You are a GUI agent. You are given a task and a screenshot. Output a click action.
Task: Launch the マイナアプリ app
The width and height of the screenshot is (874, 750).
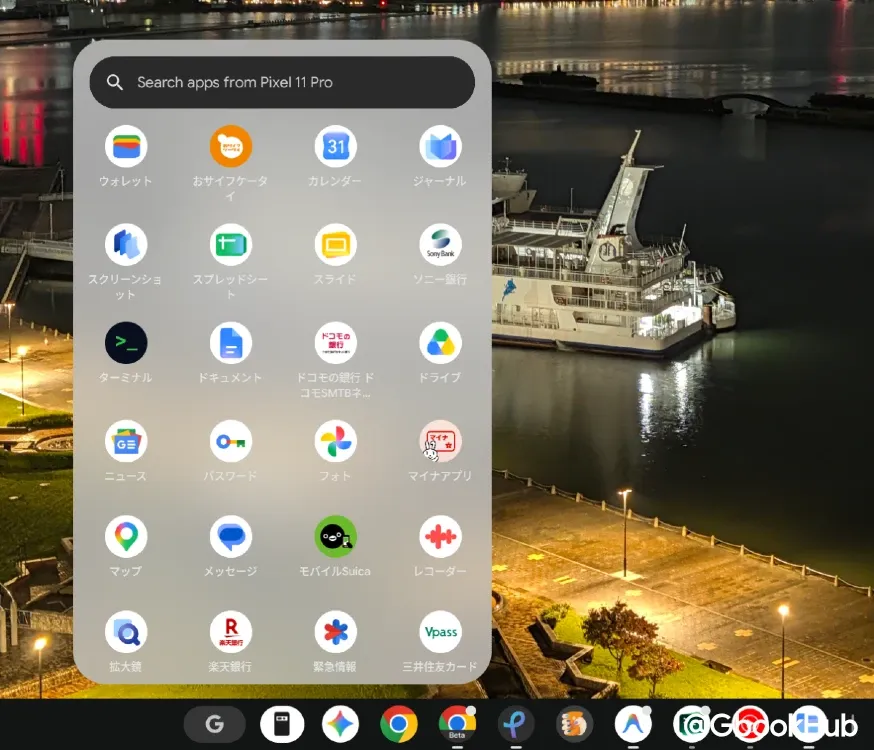440,441
